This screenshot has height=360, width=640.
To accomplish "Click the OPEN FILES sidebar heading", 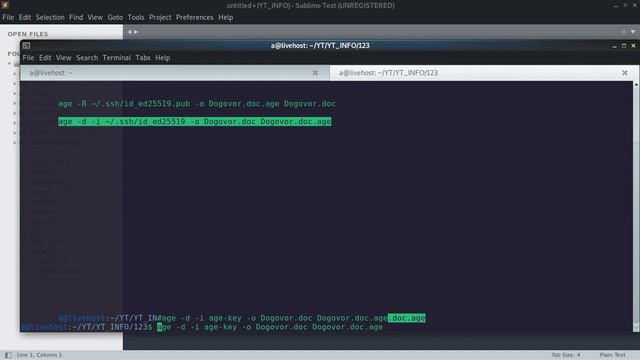I will [28, 34].
